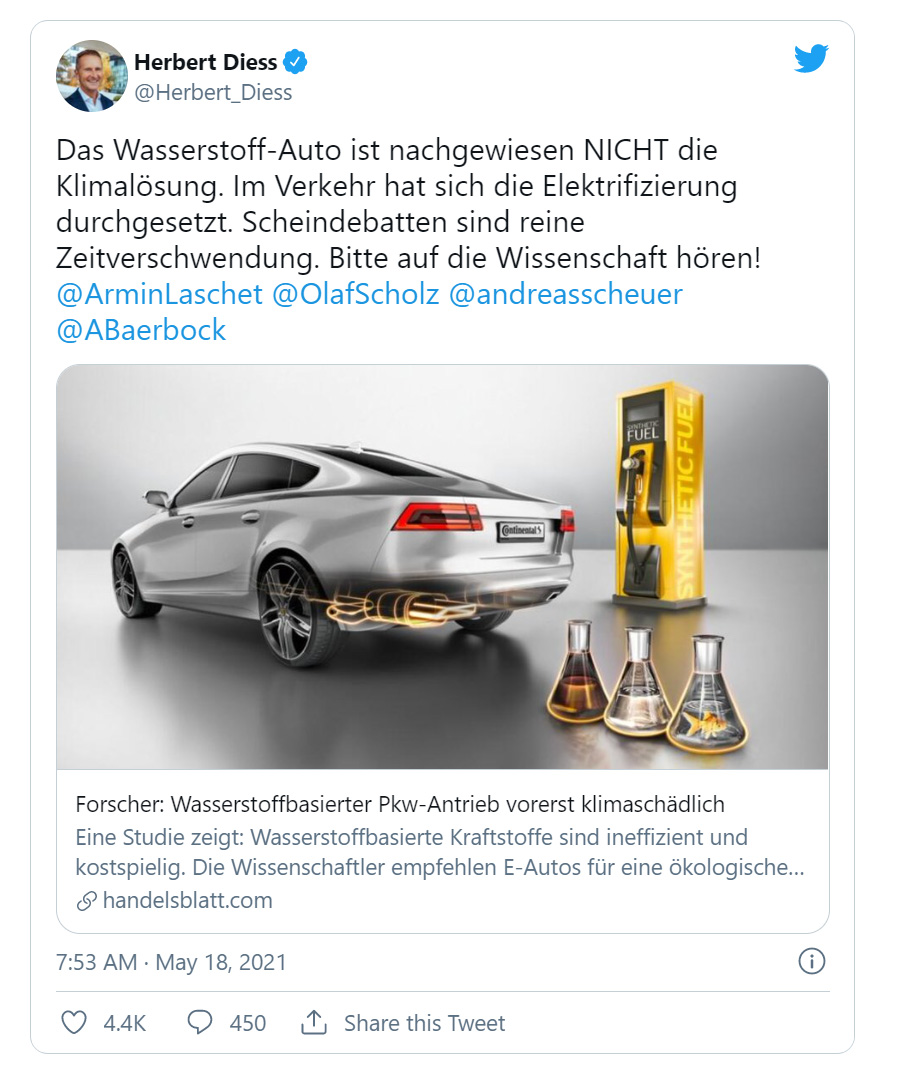Click the 450 replies count
Image resolution: width=912 pixels, height=1088 pixels.
click(248, 1023)
